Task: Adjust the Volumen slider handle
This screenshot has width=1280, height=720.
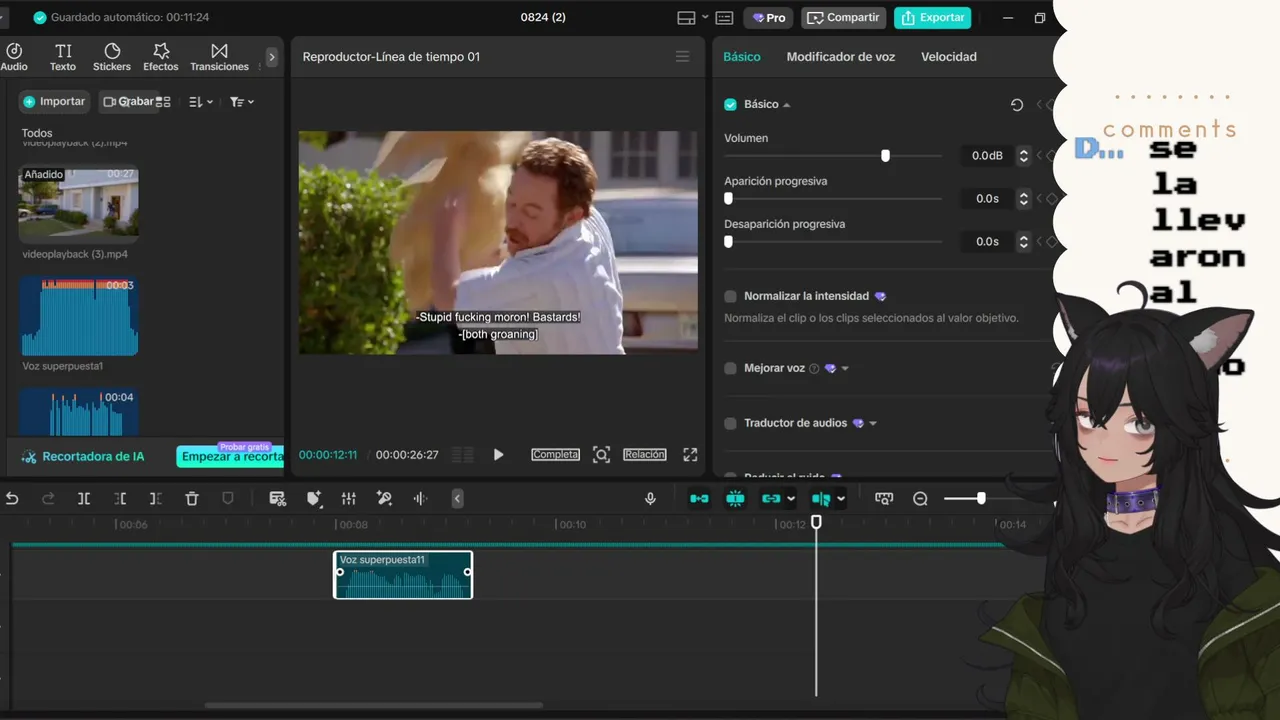Action: (x=885, y=156)
